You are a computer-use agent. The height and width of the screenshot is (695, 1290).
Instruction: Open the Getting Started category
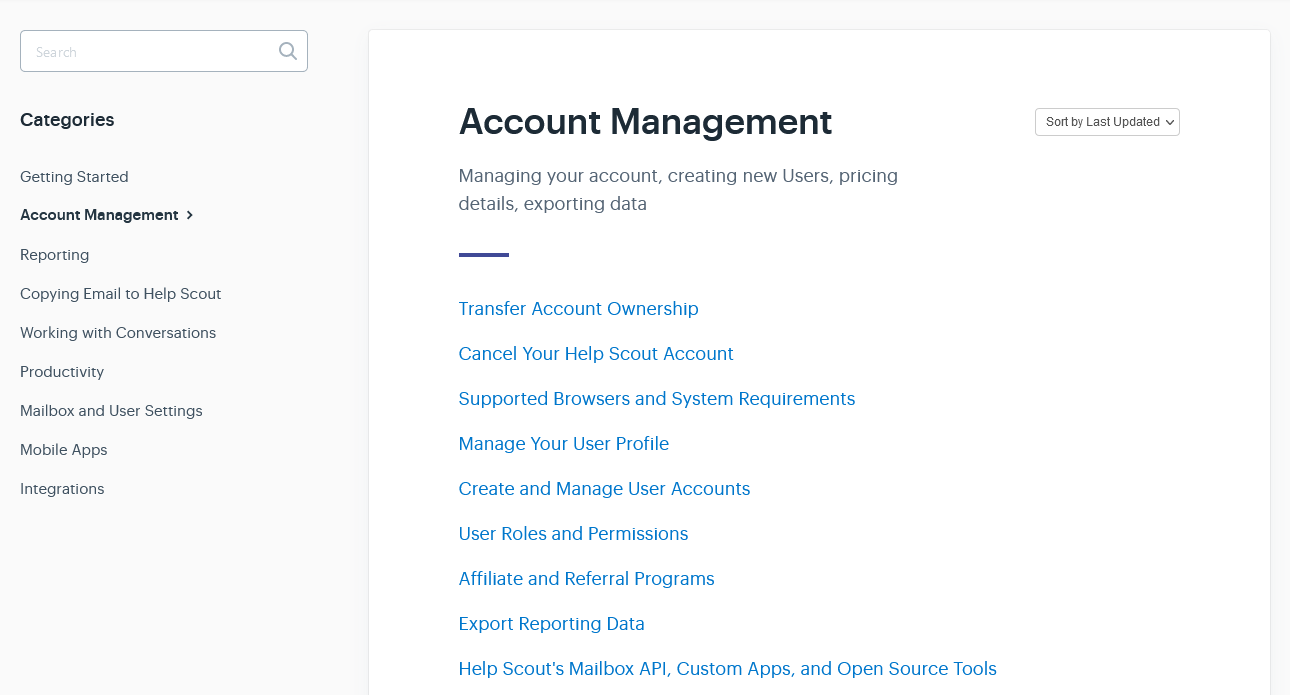(74, 177)
